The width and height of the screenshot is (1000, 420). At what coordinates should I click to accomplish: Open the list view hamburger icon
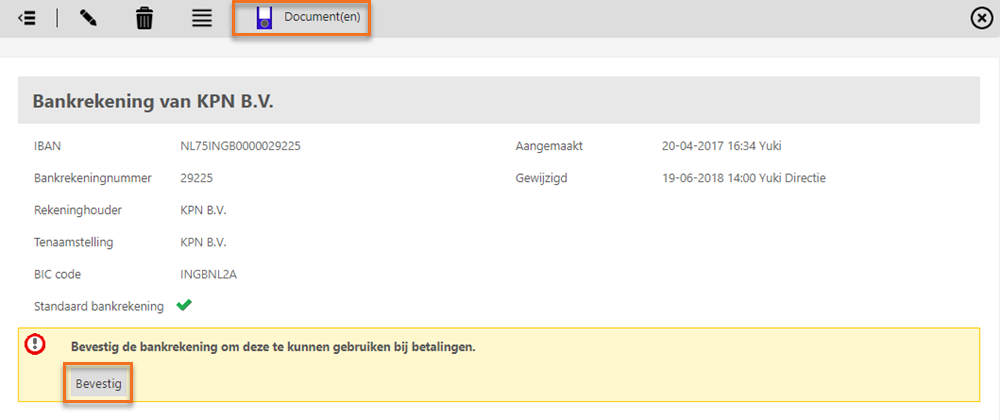pos(202,18)
